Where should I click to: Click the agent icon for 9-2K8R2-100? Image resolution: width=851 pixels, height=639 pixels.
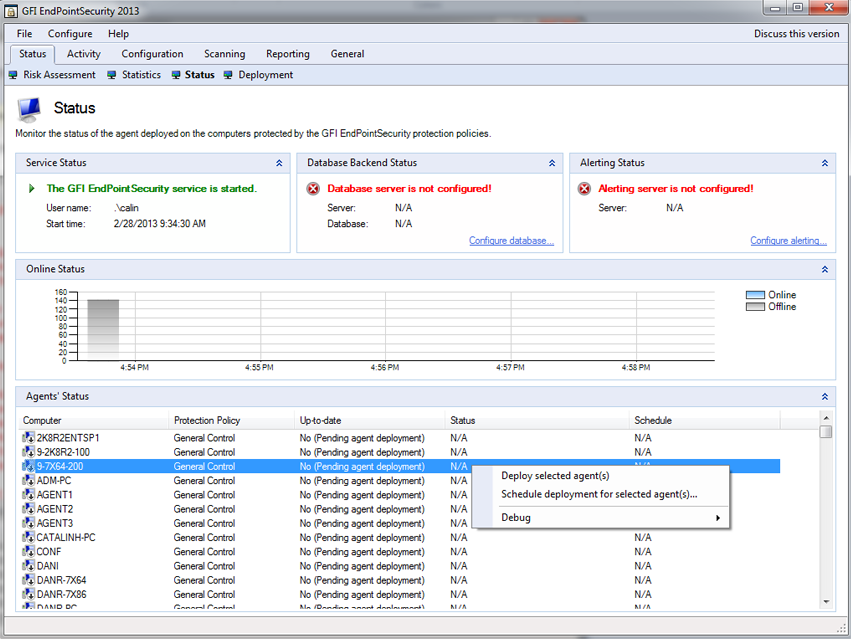click(x=28, y=452)
